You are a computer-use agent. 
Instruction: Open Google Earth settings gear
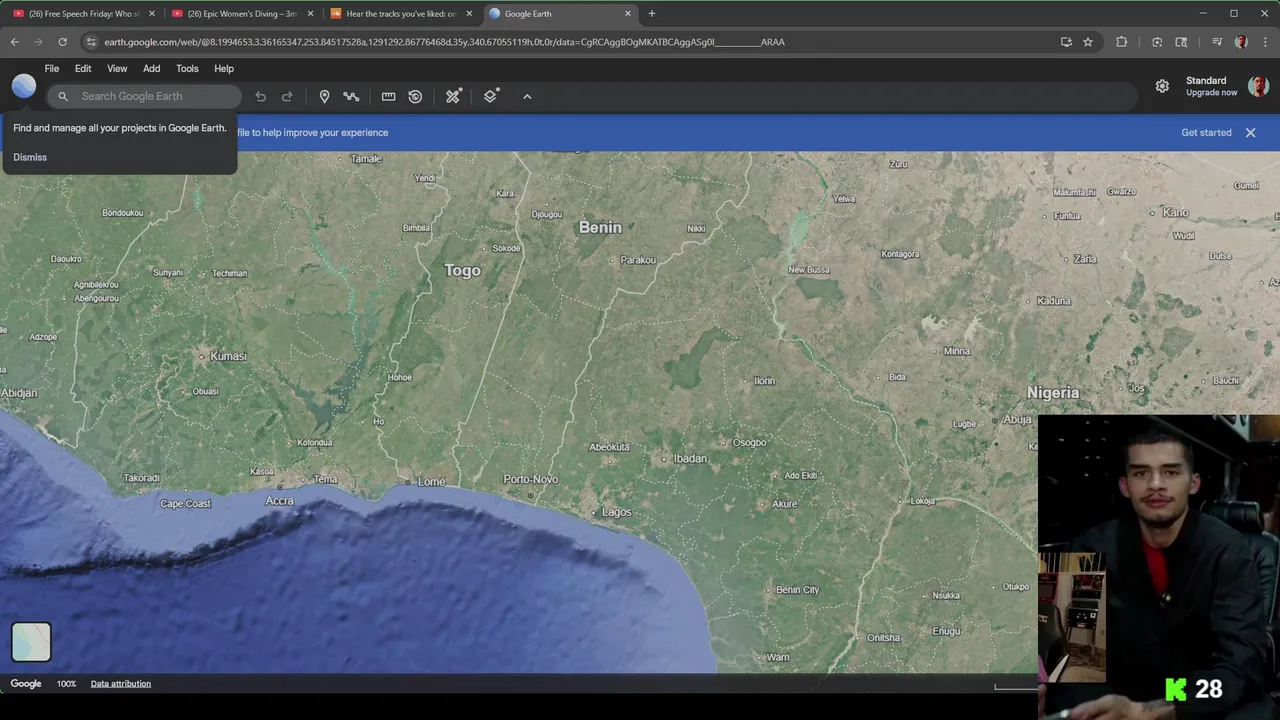pos(1162,87)
